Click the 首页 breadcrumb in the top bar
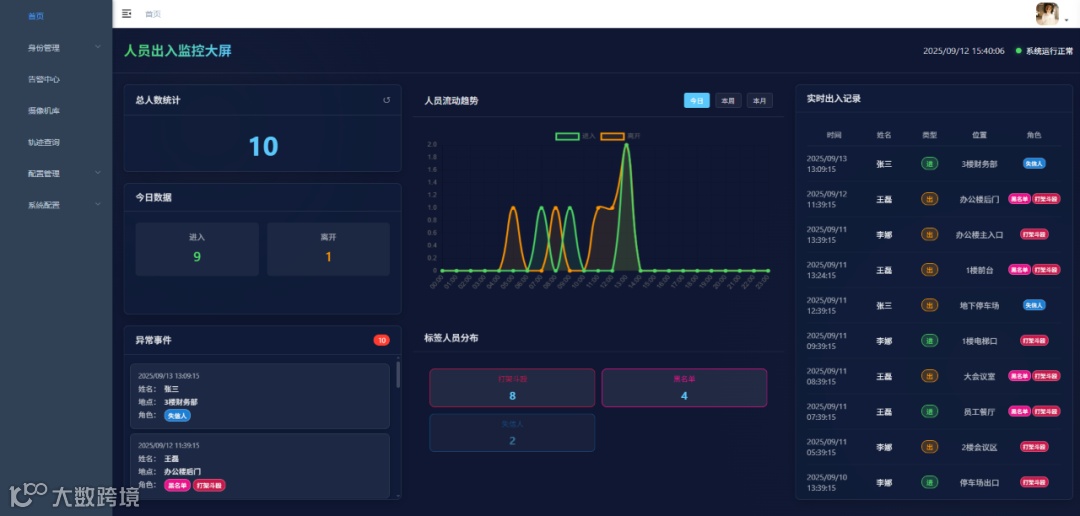Screen dimensions: 1080x516 point(153,14)
